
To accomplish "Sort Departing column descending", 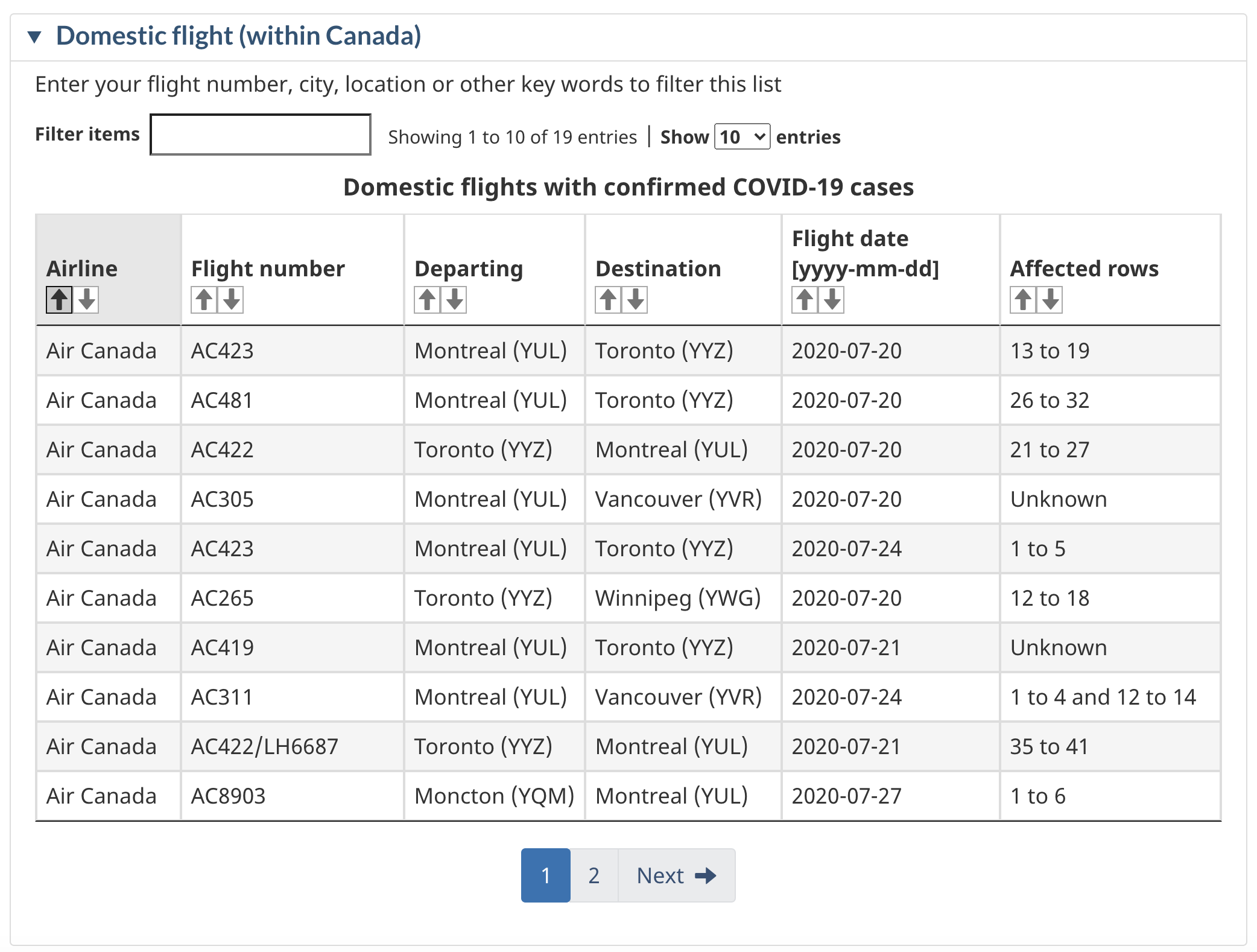I will coord(455,300).
